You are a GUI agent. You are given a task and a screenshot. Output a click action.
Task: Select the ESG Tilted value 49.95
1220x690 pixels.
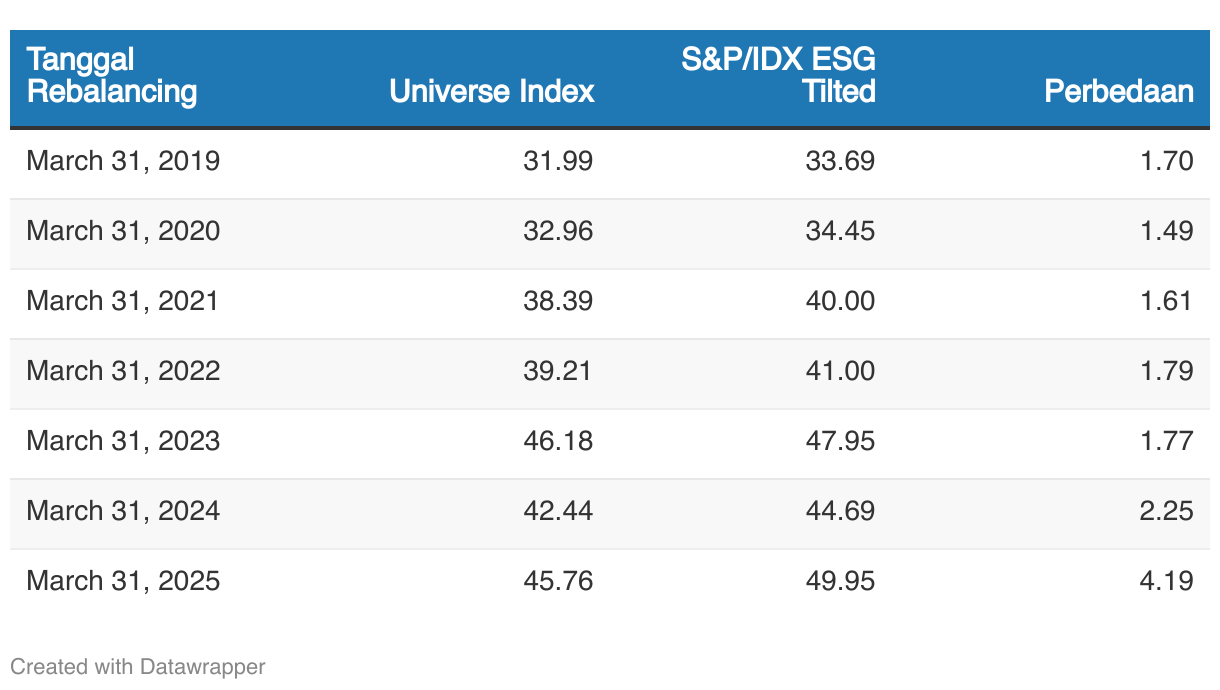(x=840, y=581)
